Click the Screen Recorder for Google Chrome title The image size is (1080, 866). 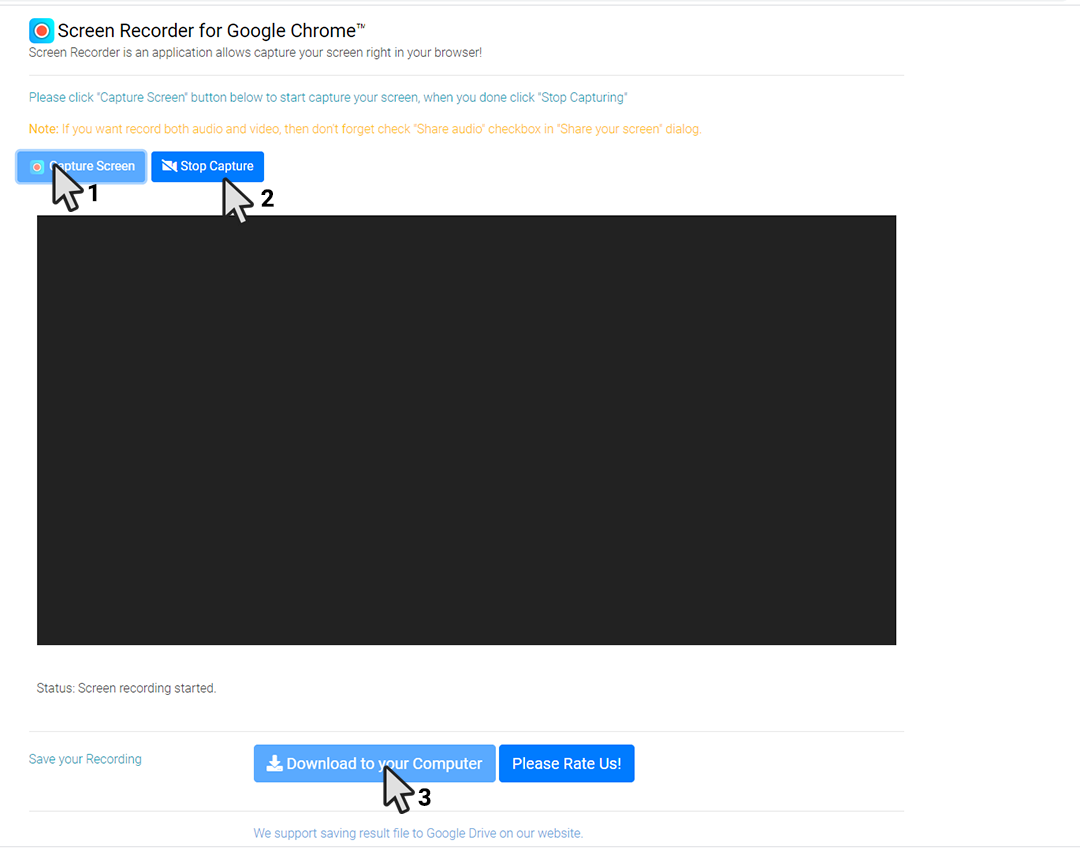click(208, 30)
